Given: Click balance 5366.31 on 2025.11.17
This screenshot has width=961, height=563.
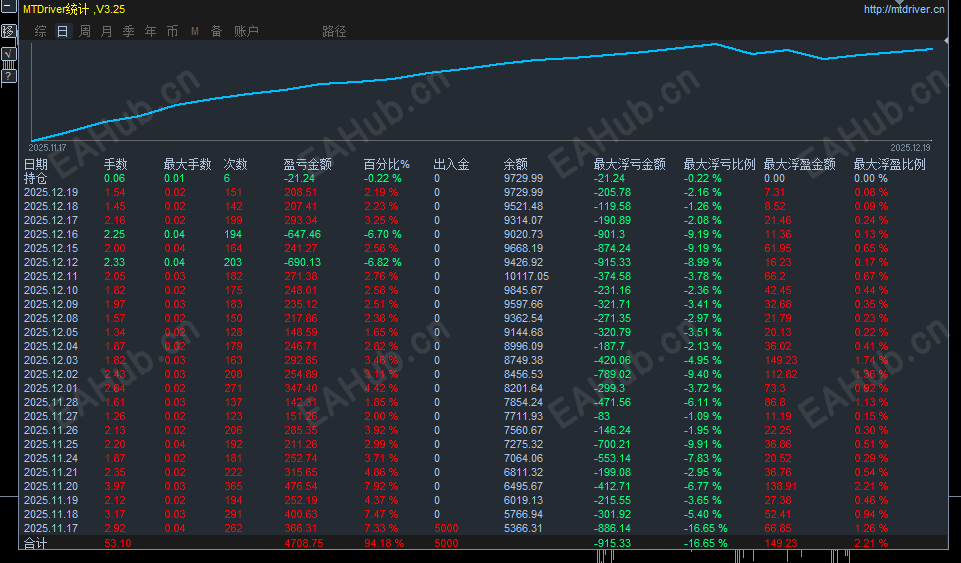Looking at the screenshot, I should (523, 528).
